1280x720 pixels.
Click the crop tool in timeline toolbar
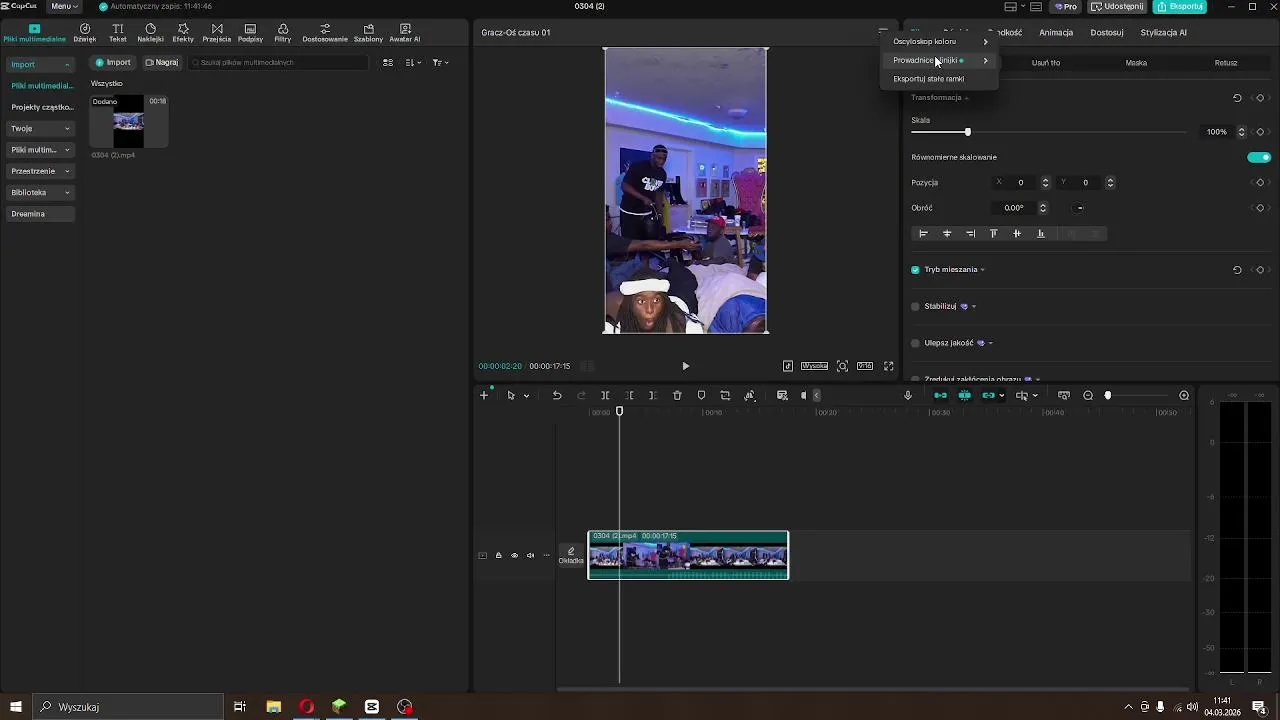(x=725, y=395)
